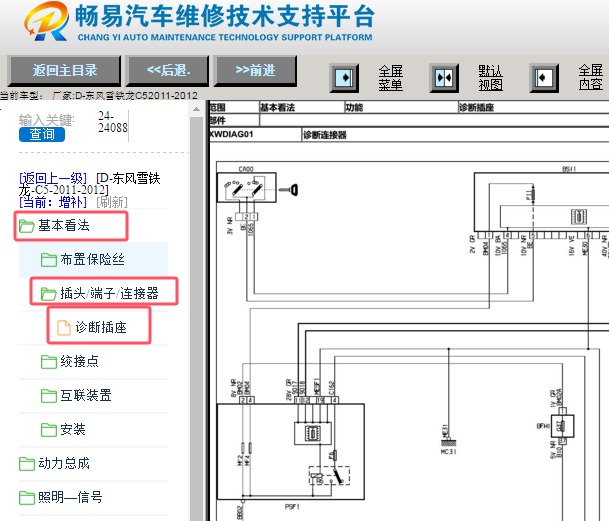Click the 动力总成 folder icon
The width and height of the screenshot is (609, 521).
click(26, 464)
